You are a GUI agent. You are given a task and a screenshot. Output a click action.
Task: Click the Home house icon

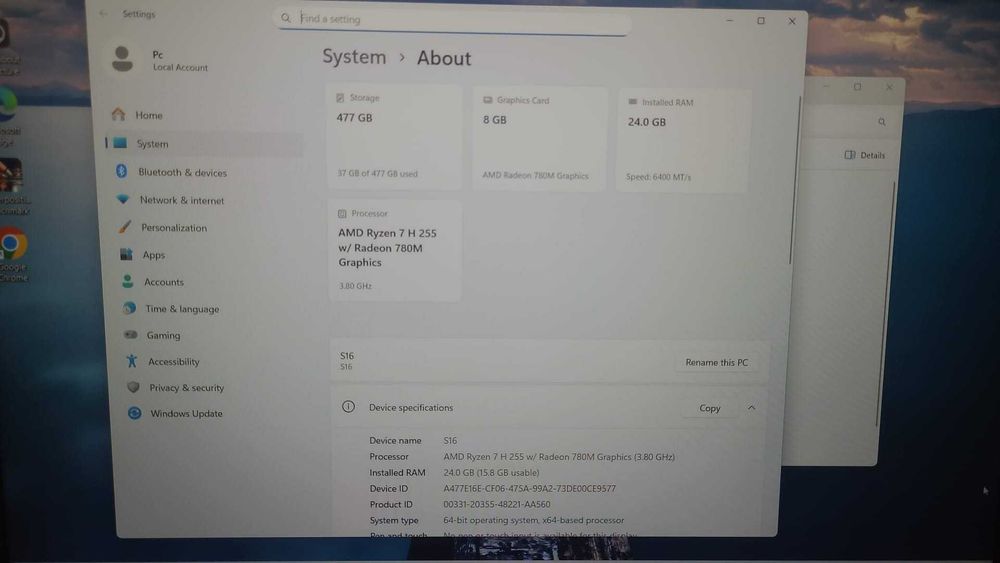pyautogui.click(x=118, y=114)
